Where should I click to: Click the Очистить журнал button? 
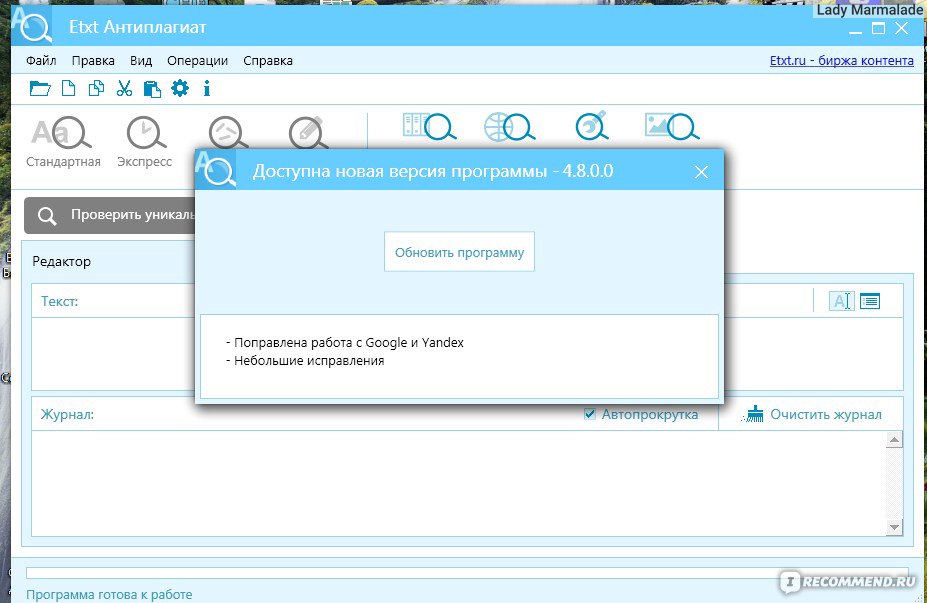pyautogui.click(x=815, y=414)
